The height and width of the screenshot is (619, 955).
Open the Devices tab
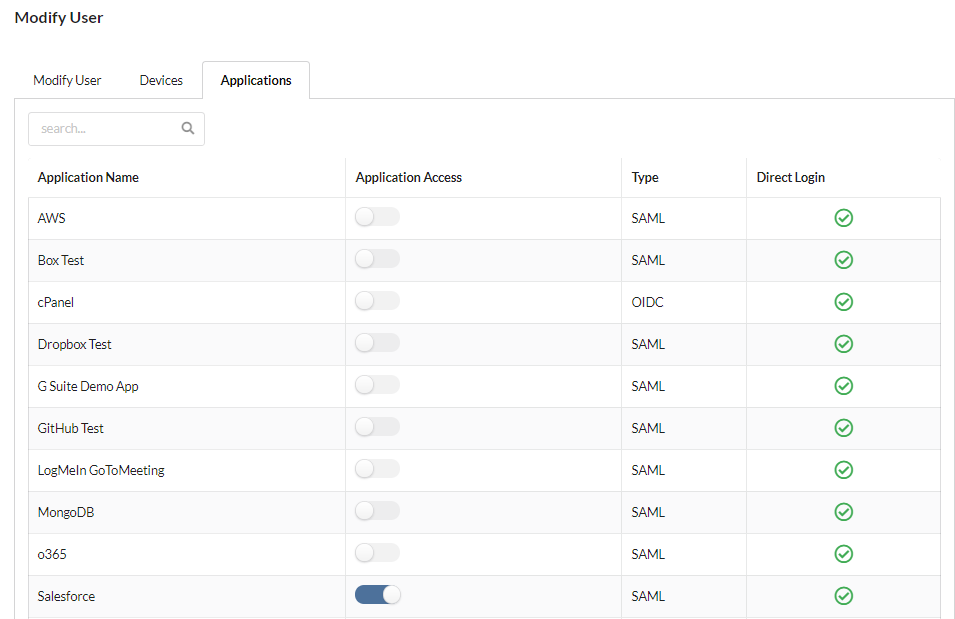[x=161, y=80]
